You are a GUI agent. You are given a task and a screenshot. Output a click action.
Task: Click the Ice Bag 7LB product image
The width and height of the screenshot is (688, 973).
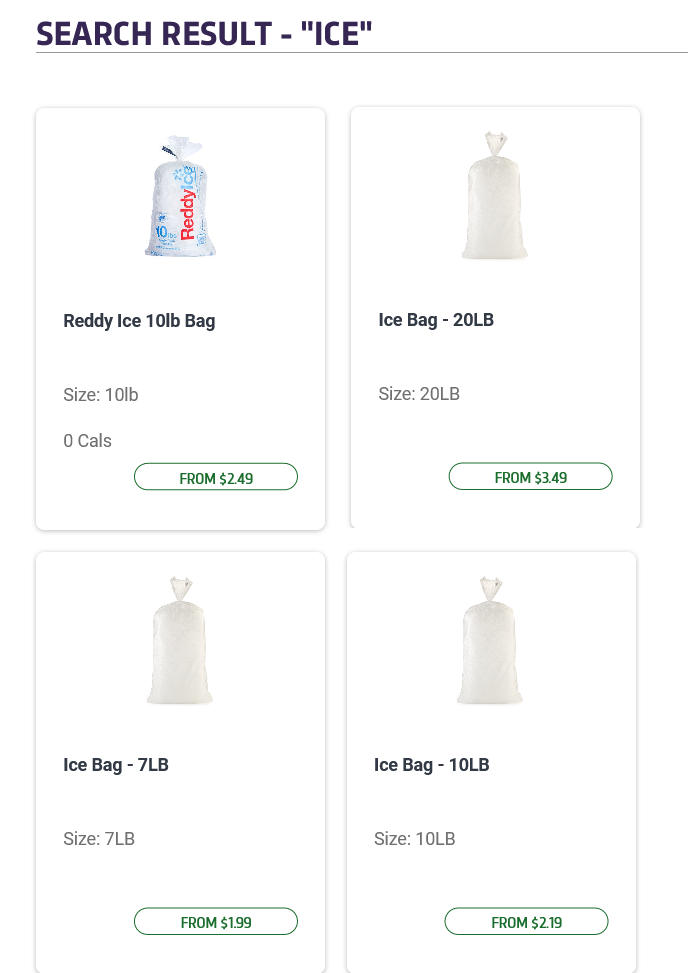[180, 641]
